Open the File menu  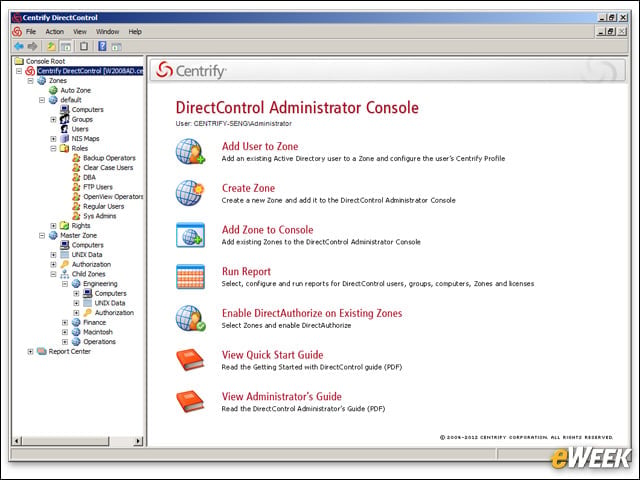pyautogui.click(x=31, y=31)
